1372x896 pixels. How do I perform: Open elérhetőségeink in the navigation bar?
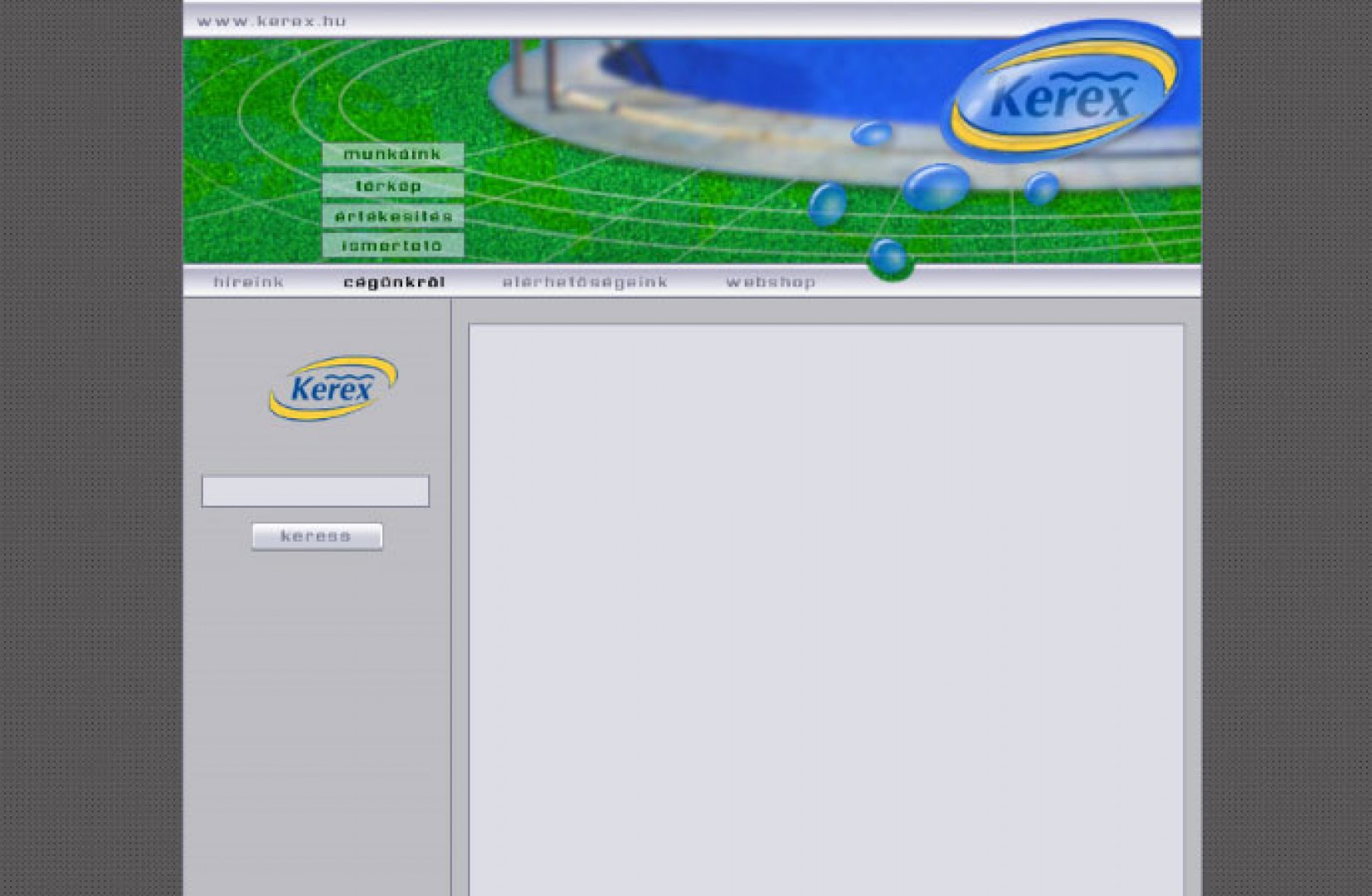click(x=585, y=282)
